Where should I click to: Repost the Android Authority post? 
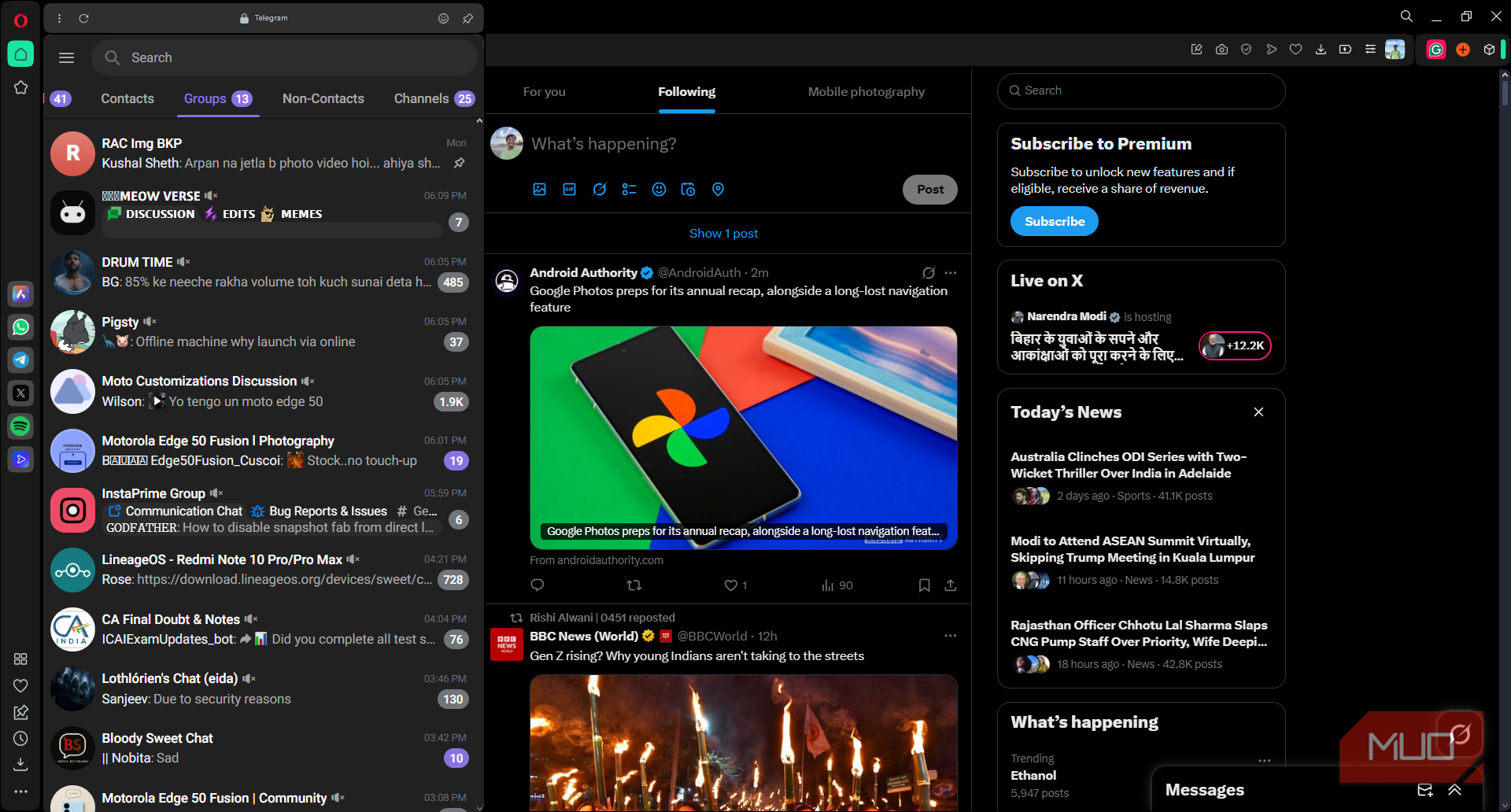(x=634, y=585)
